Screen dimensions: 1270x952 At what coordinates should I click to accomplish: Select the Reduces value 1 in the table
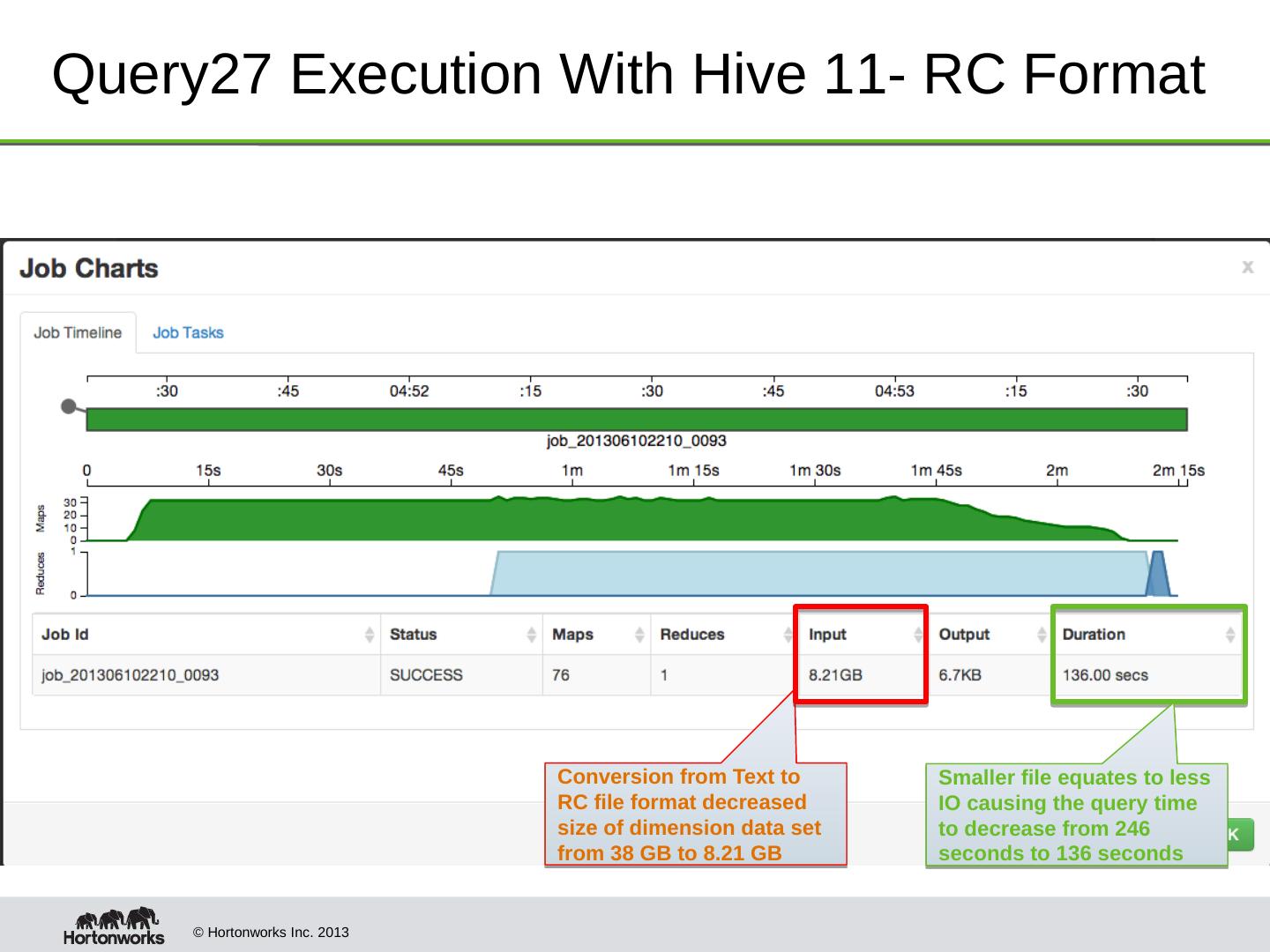coord(664,675)
